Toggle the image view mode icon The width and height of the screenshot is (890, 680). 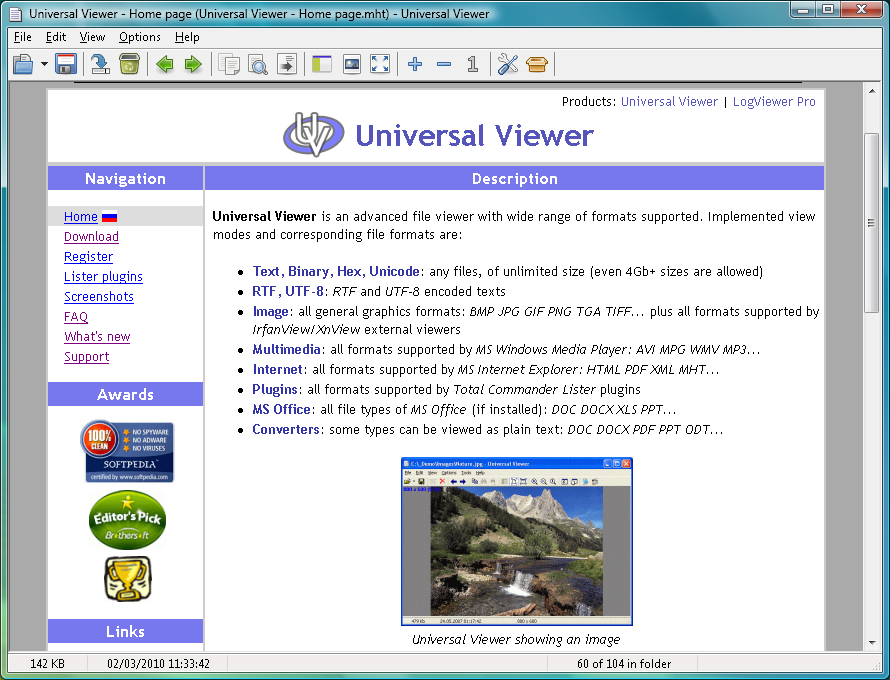point(352,64)
